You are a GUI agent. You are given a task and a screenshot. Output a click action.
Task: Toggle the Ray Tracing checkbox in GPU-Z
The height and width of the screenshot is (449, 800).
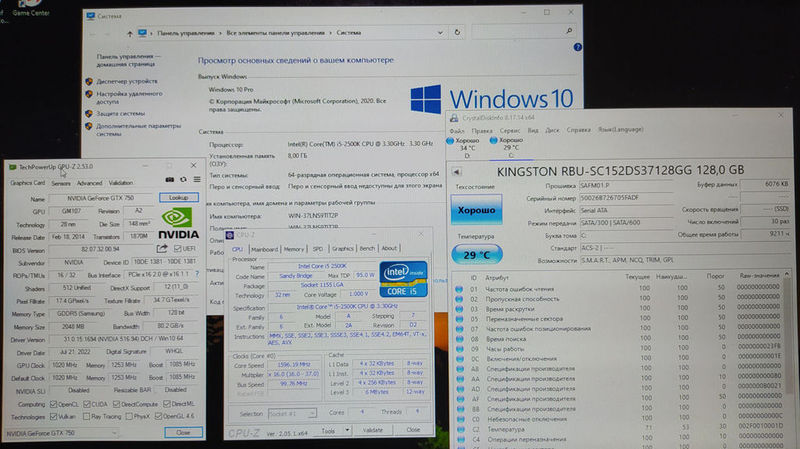[x=86, y=416]
